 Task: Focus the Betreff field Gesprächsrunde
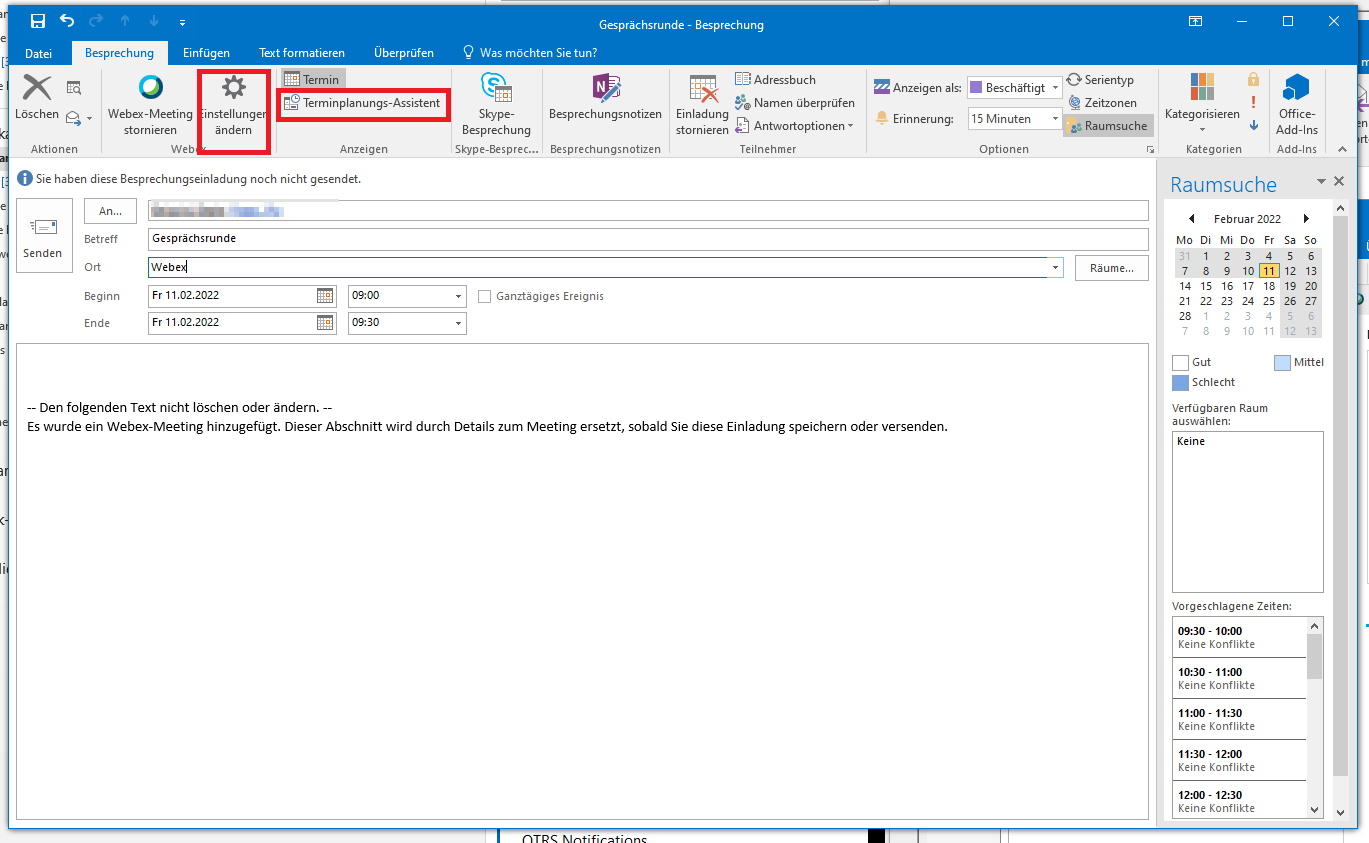click(648, 239)
